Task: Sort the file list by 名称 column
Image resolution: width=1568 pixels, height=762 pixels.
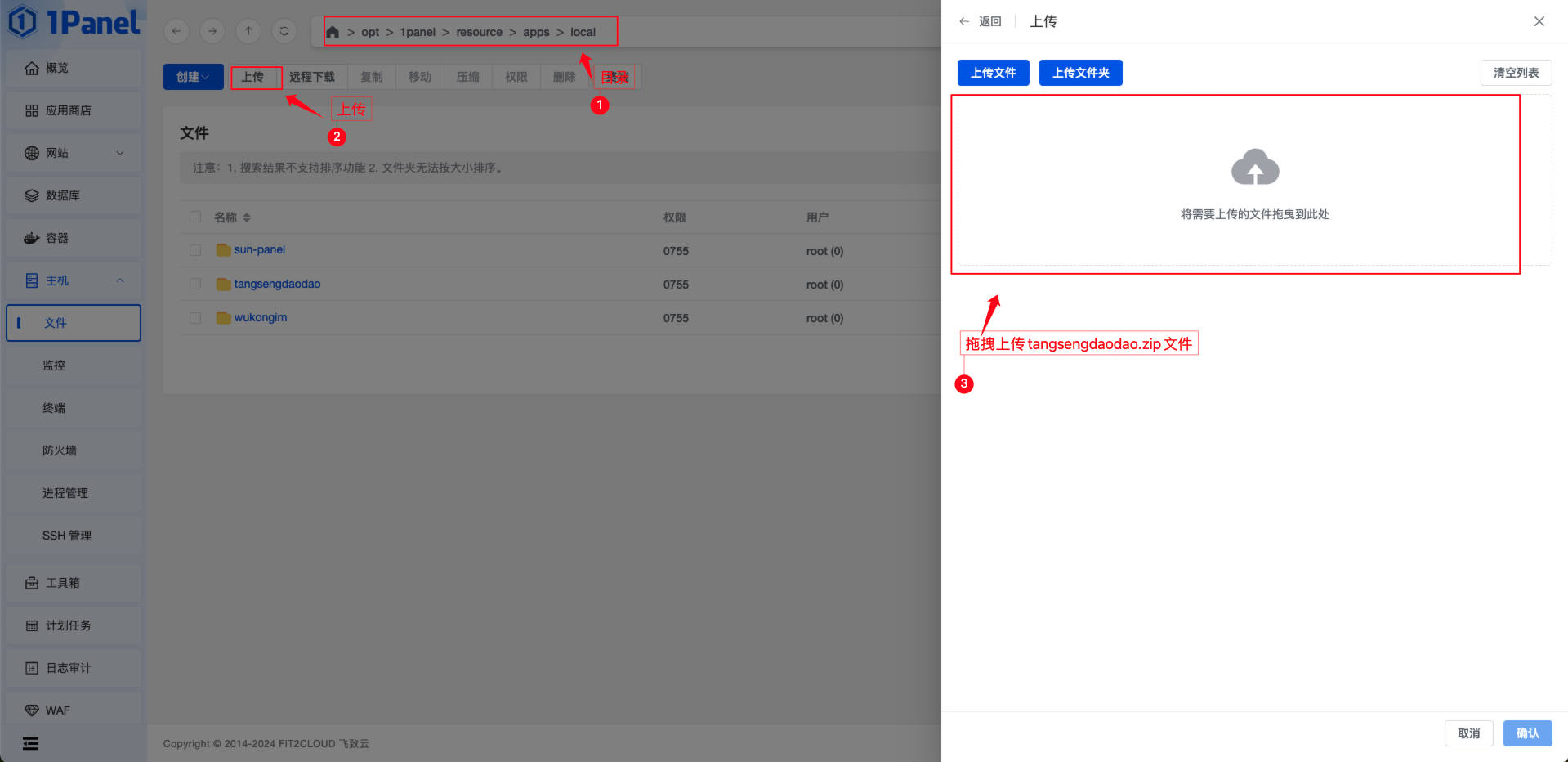Action: (246, 217)
